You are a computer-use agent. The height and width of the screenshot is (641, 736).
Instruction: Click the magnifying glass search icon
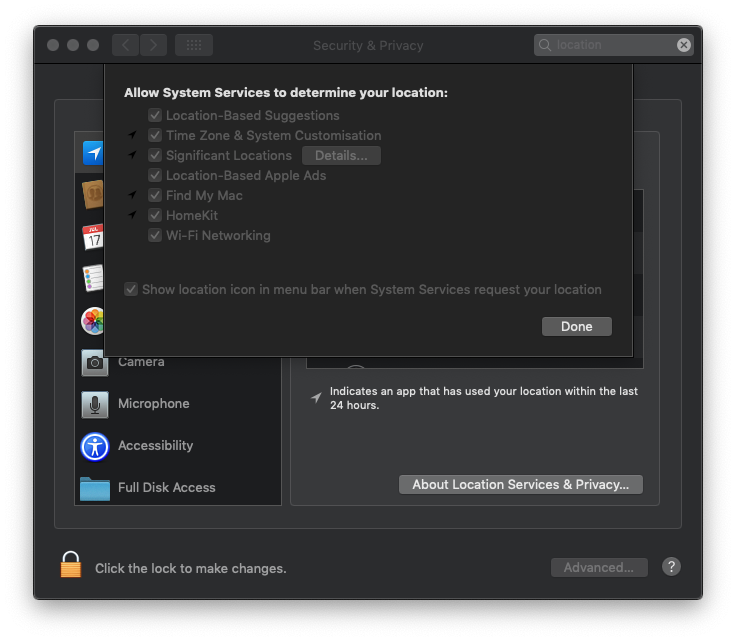(544, 45)
